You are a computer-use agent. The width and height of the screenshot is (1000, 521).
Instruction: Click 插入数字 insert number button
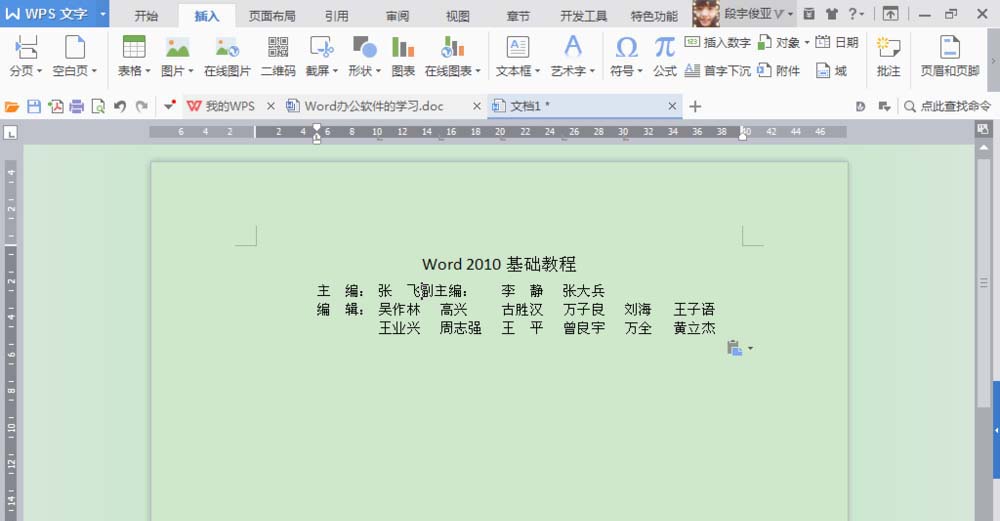pyautogui.click(x=717, y=43)
